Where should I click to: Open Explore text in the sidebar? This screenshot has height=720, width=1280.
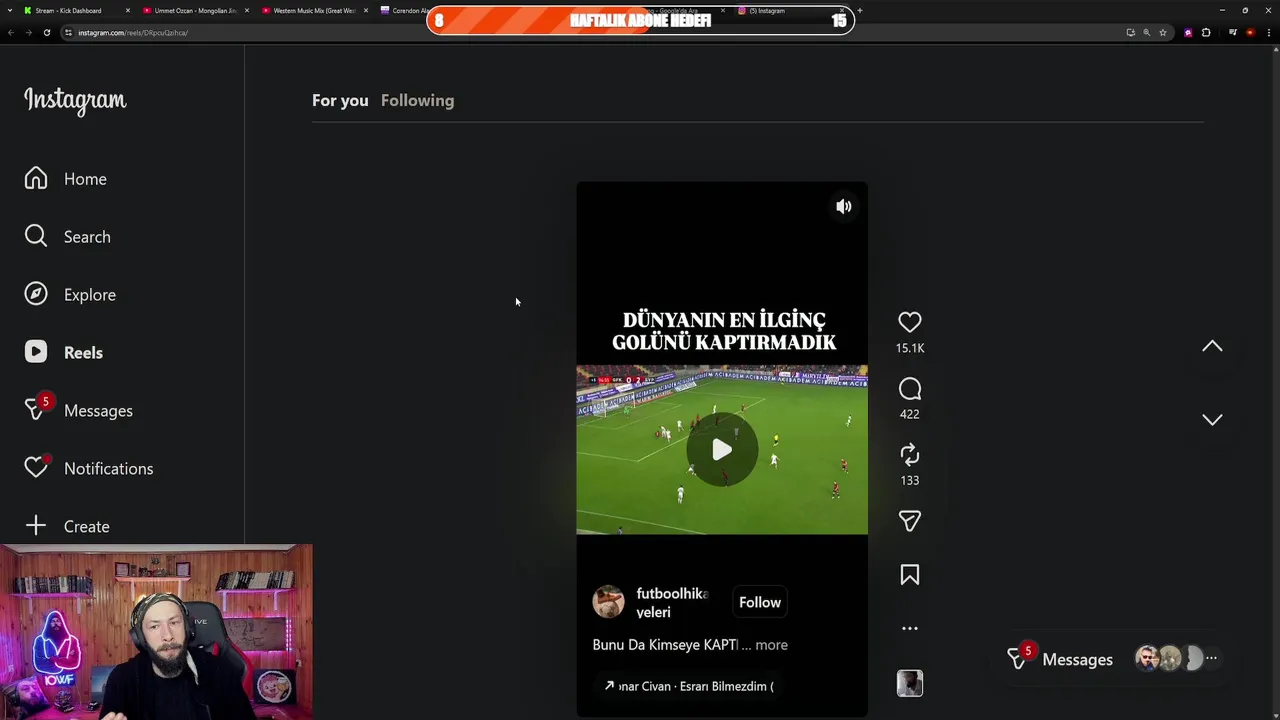point(90,295)
